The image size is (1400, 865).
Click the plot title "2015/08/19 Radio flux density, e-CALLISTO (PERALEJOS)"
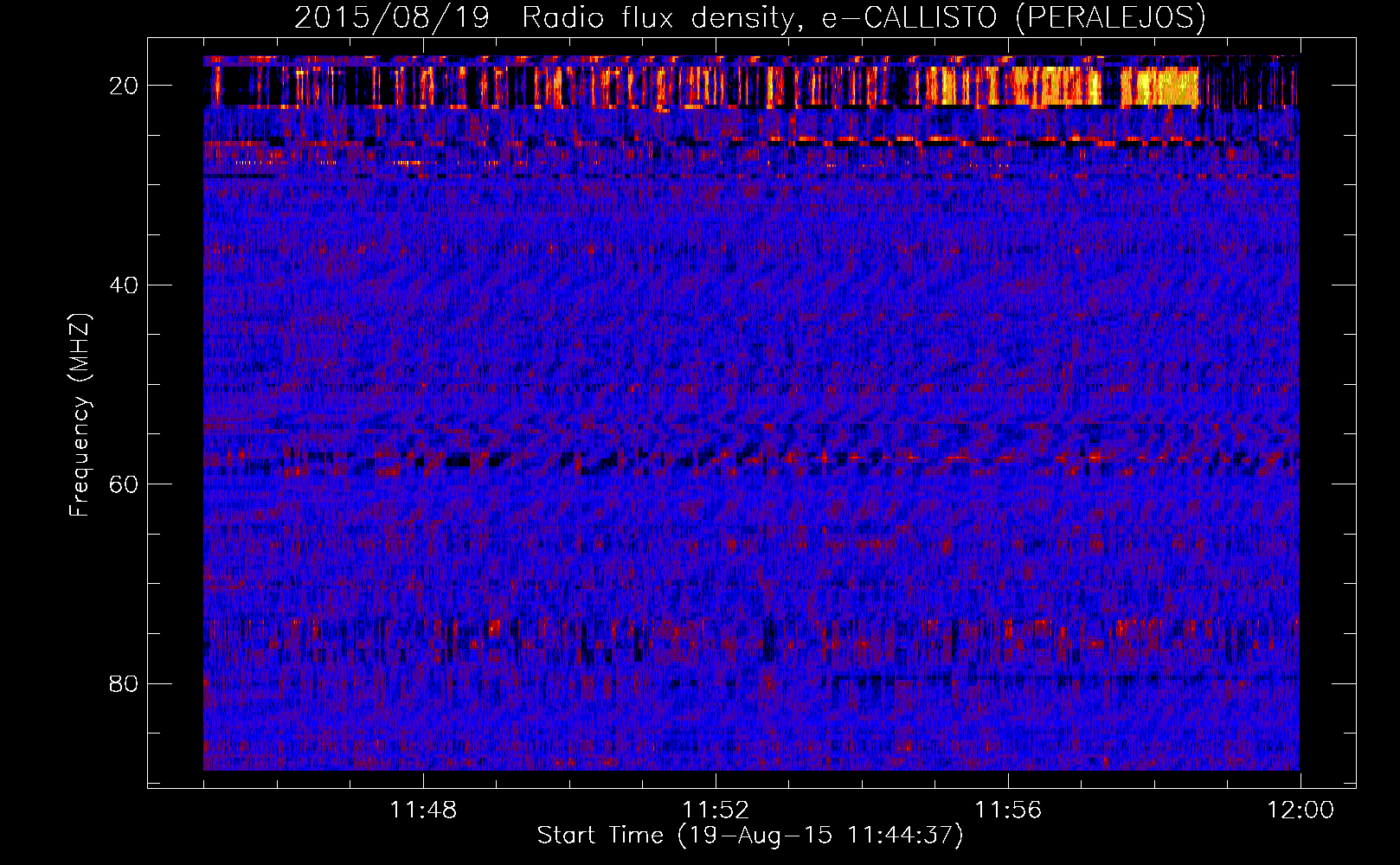click(x=750, y=17)
